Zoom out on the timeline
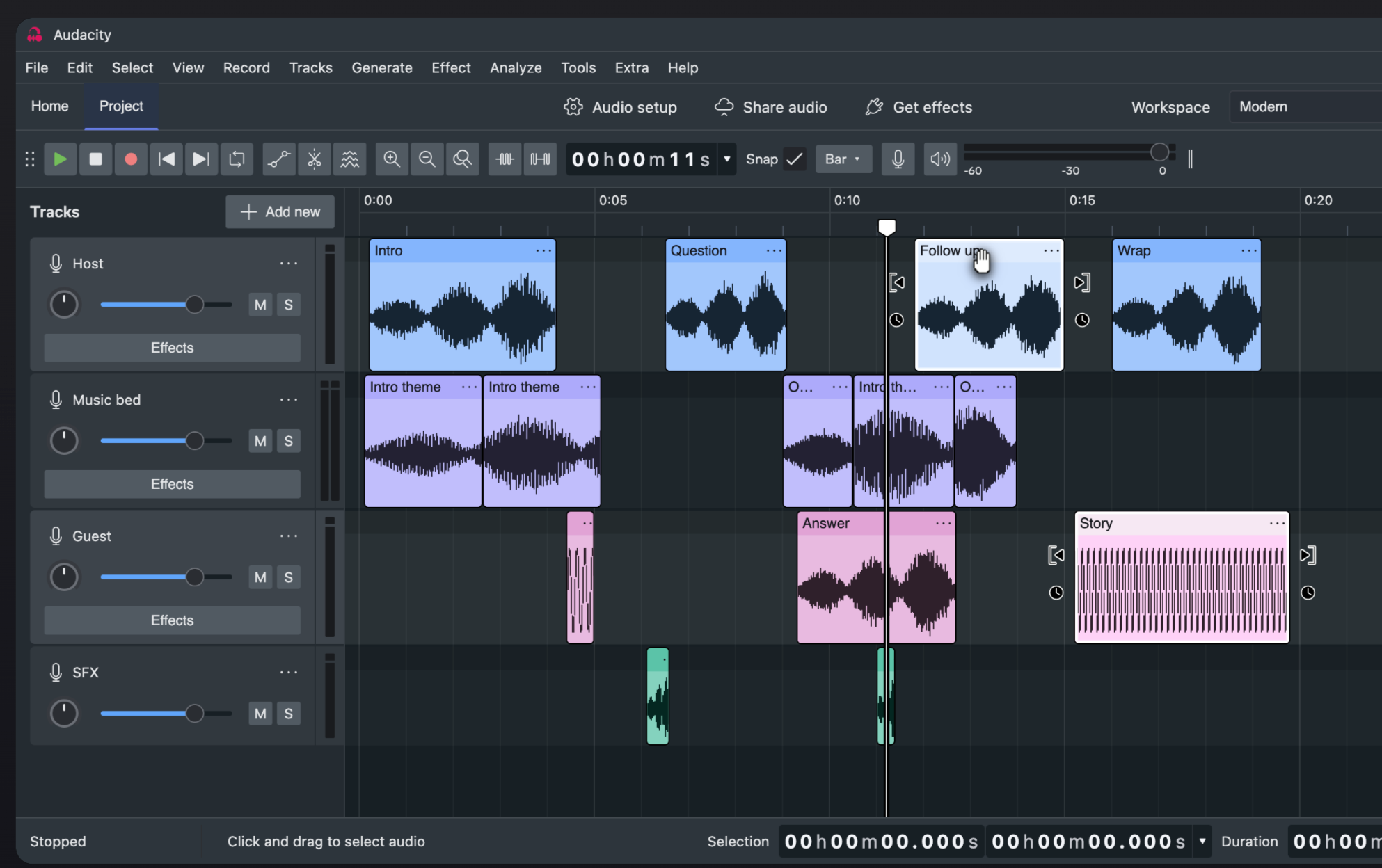The width and height of the screenshot is (1382, 868). 427,159
